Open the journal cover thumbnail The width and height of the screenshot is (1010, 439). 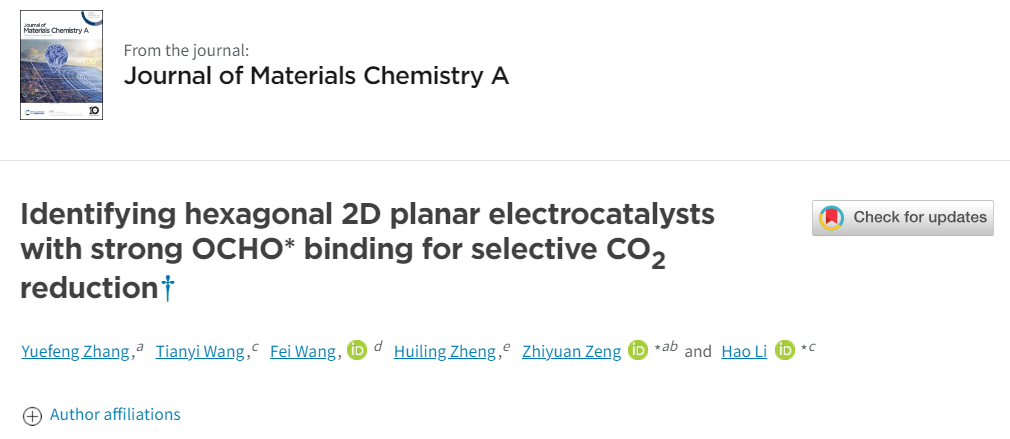point(61,66)
